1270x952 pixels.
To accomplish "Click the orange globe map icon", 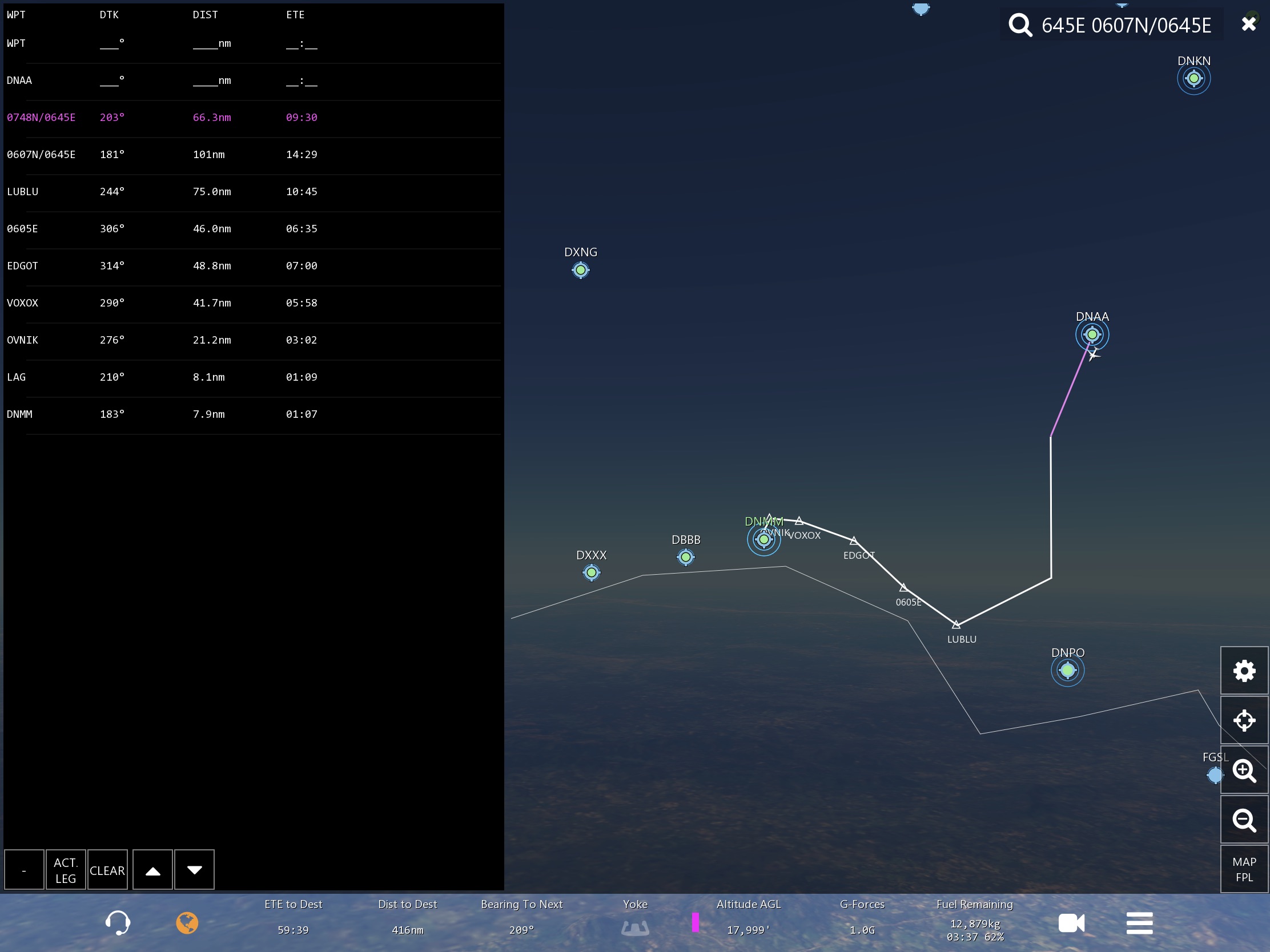I will [187, 923].
